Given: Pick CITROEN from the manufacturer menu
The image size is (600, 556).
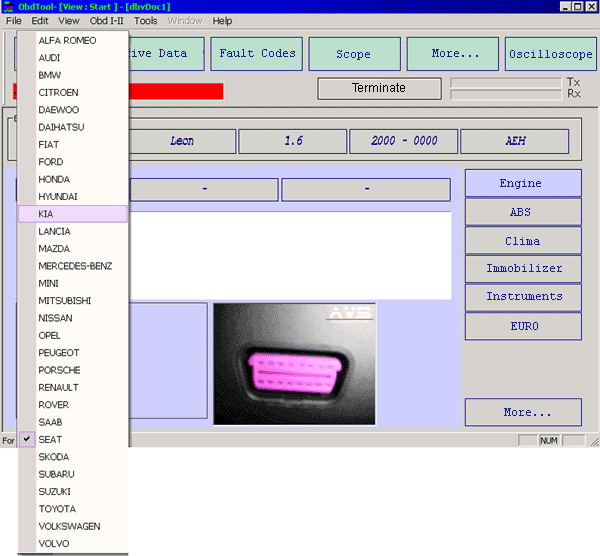Looking at the screenshot, I should pos(73,93).
